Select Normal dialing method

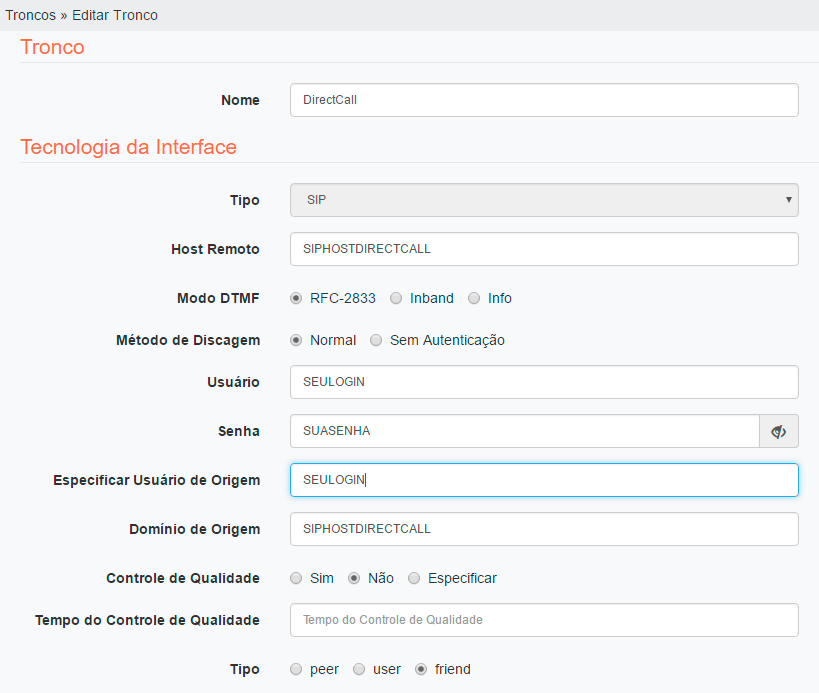click(296, 340)
